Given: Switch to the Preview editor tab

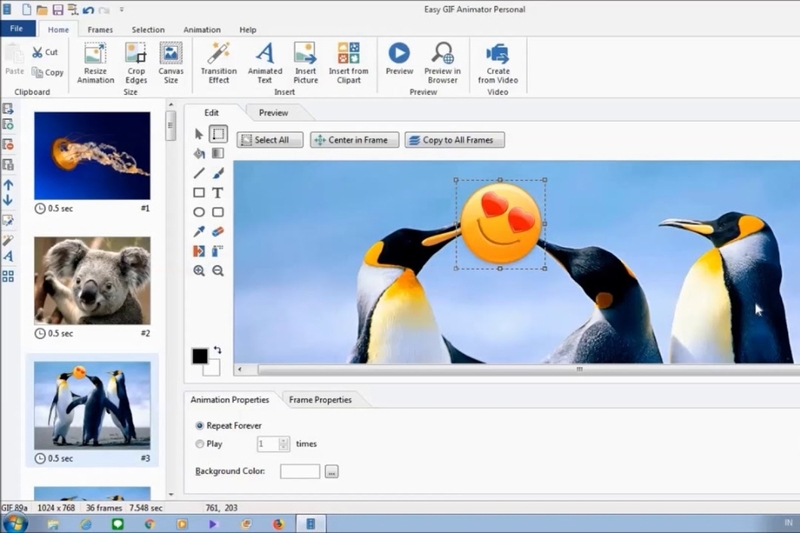Looking at the screenshot, I should click(273, 113).
